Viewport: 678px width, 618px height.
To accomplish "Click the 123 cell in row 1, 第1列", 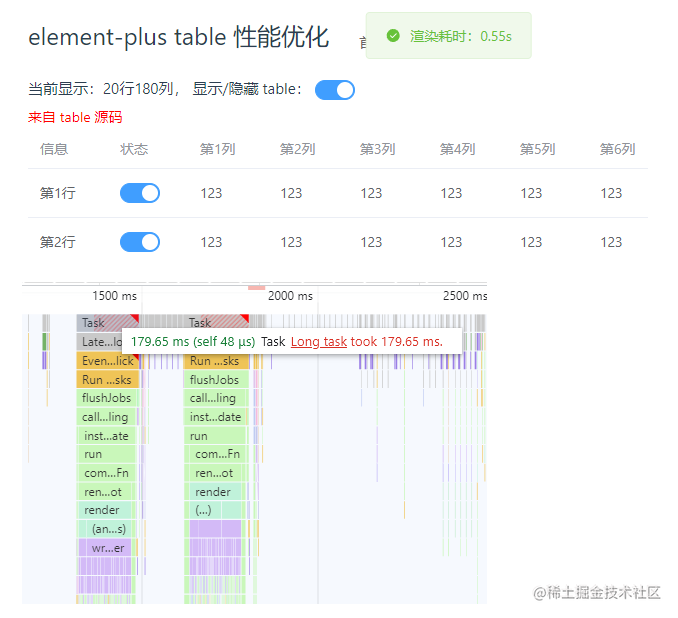I will pyautogui.click(x=211, y=193).
